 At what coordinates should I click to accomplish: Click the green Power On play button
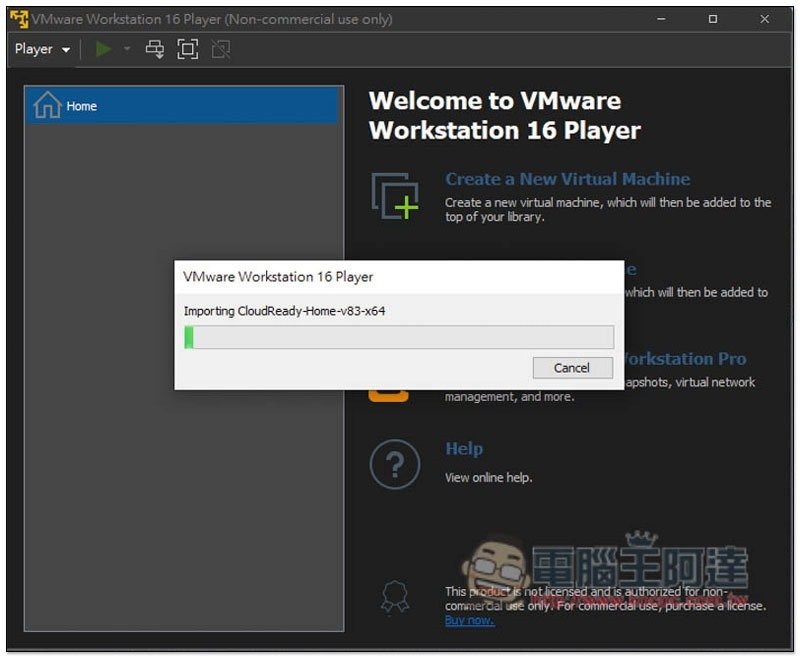[104, 49]
